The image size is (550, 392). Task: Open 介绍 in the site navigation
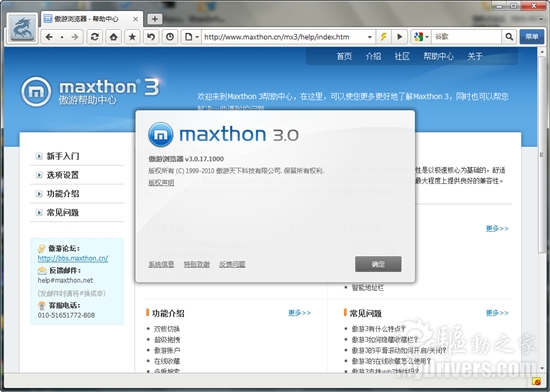tap(373, 56)
